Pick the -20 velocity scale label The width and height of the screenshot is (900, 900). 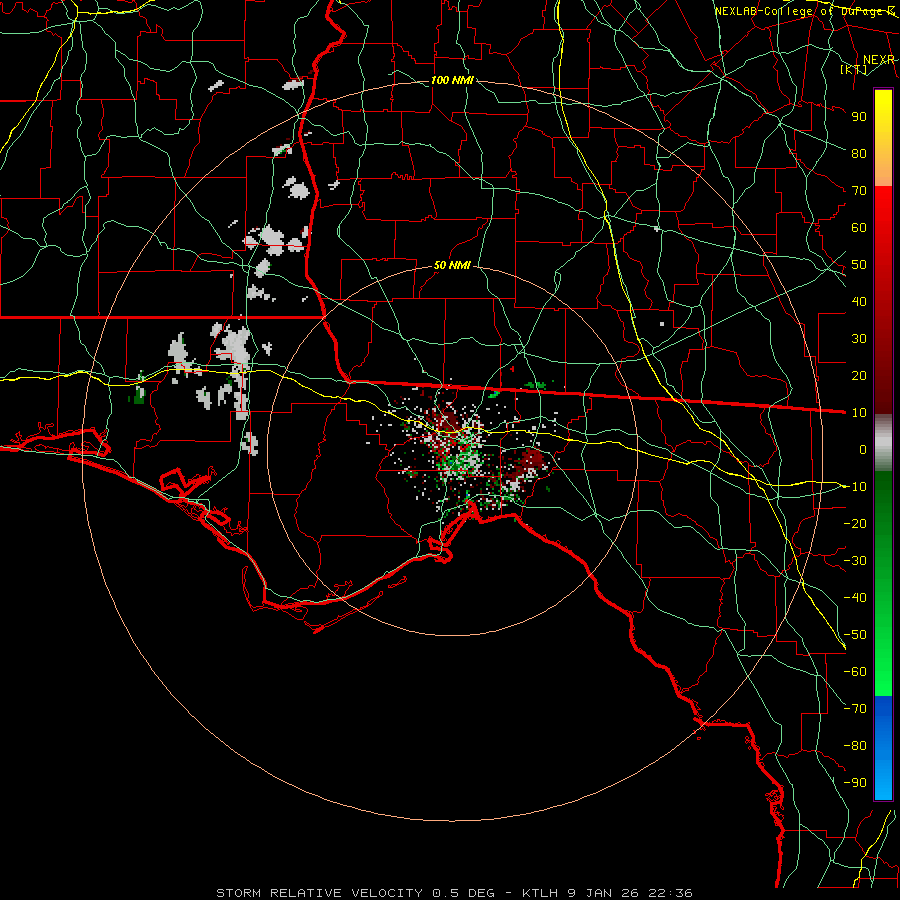pos(855,523)
